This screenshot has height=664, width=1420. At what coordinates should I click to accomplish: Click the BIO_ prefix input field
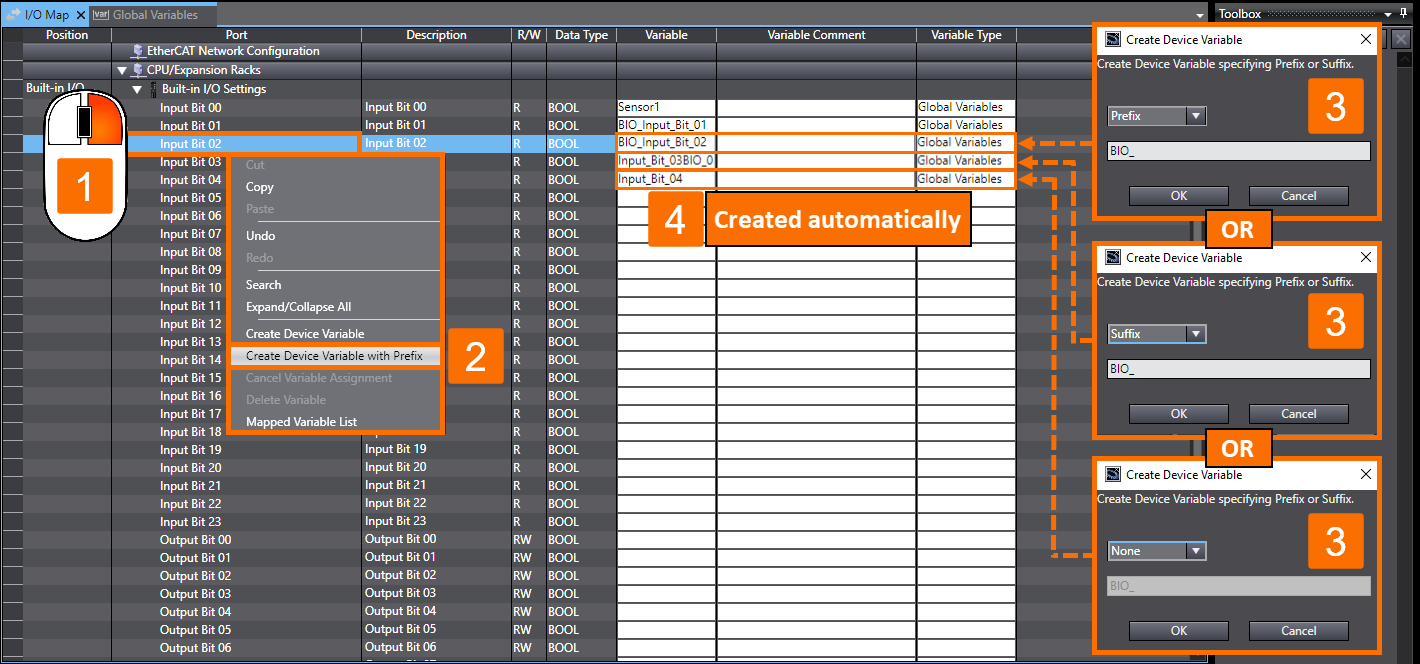(1238, 150)
